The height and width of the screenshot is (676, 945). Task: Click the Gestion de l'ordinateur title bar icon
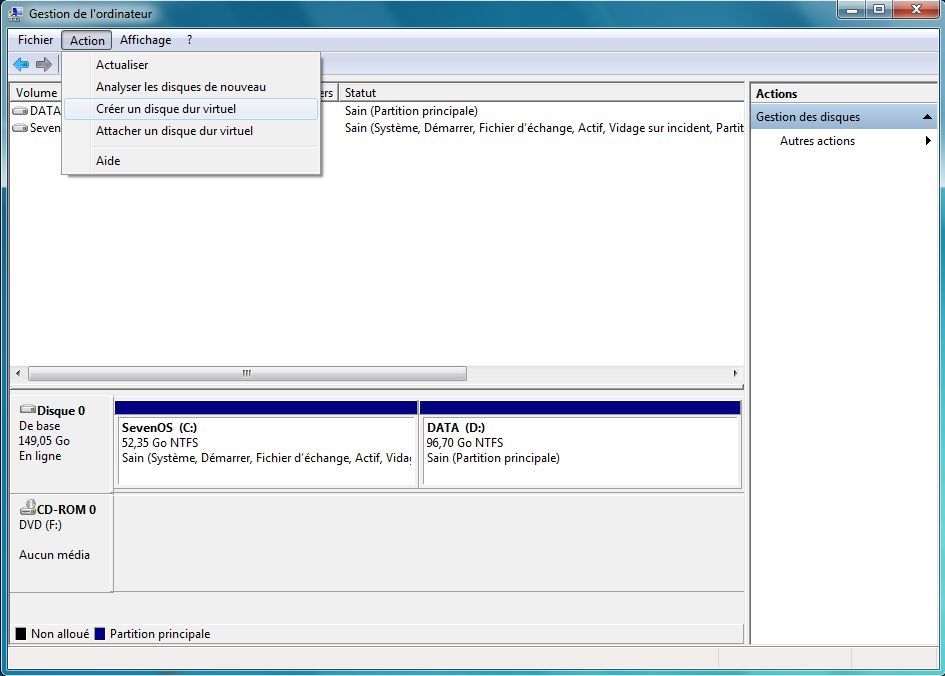[16, 13]
